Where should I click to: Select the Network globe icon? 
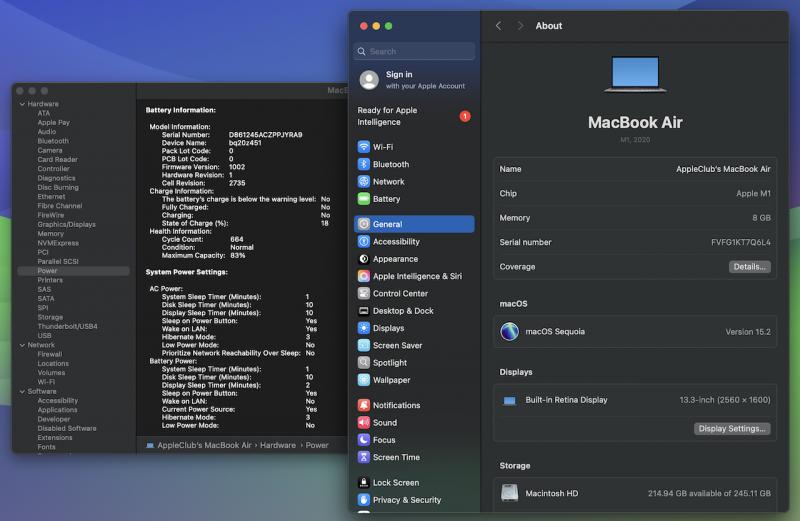[363, 182]
